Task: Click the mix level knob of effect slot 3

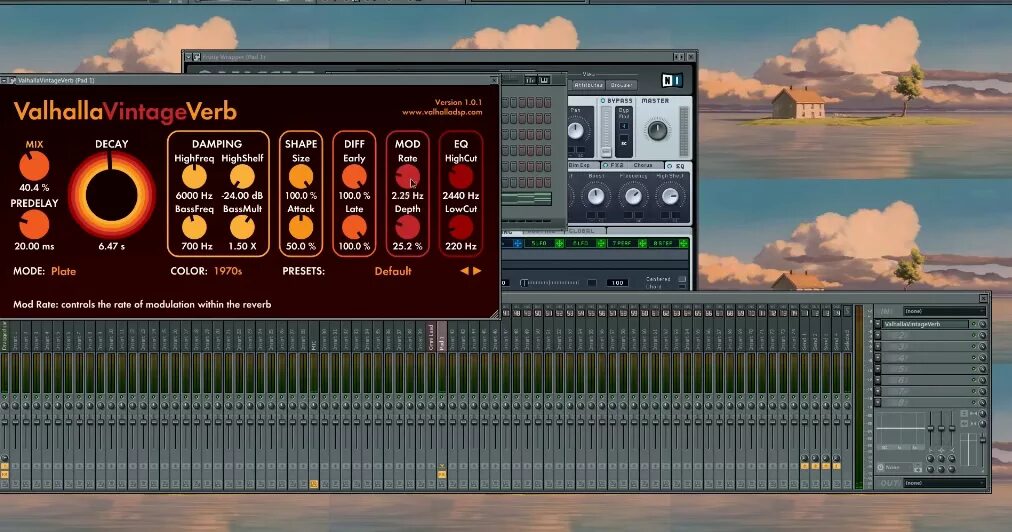Action: (x=982, y=347)
